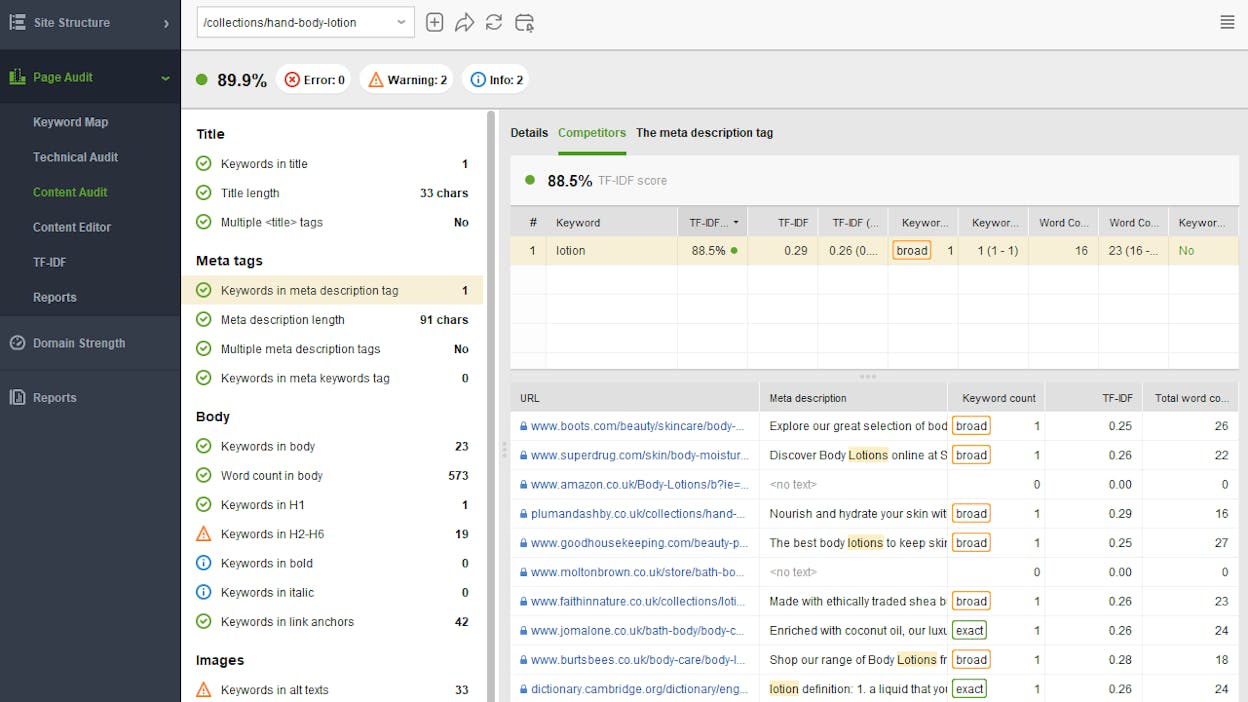1248x702 pixels.
Task: Click the Meta description column header
Action: coord(853,398)
